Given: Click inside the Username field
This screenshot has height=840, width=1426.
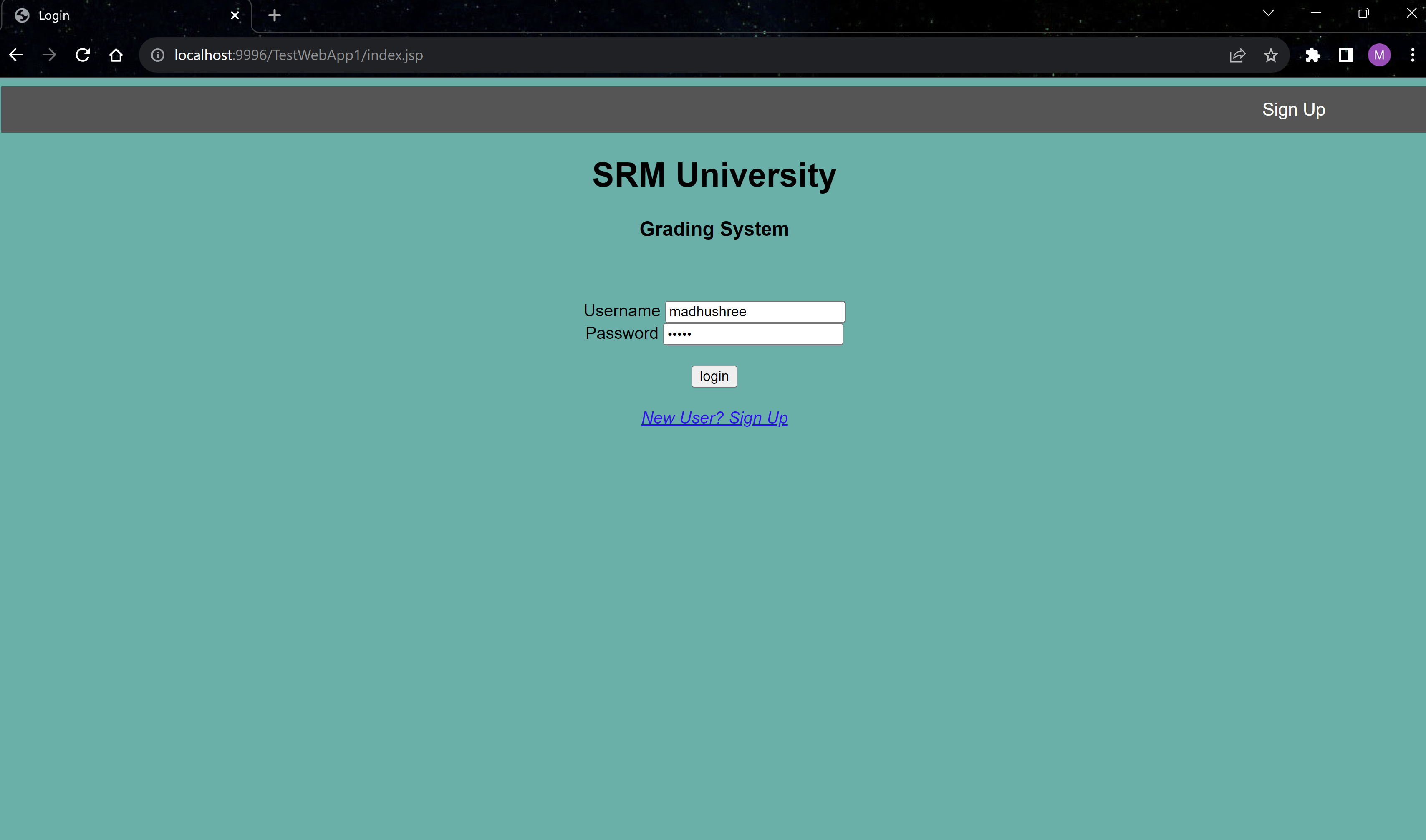Looking at the screenshot, I should pyautogui.click(x=754, y=311).
